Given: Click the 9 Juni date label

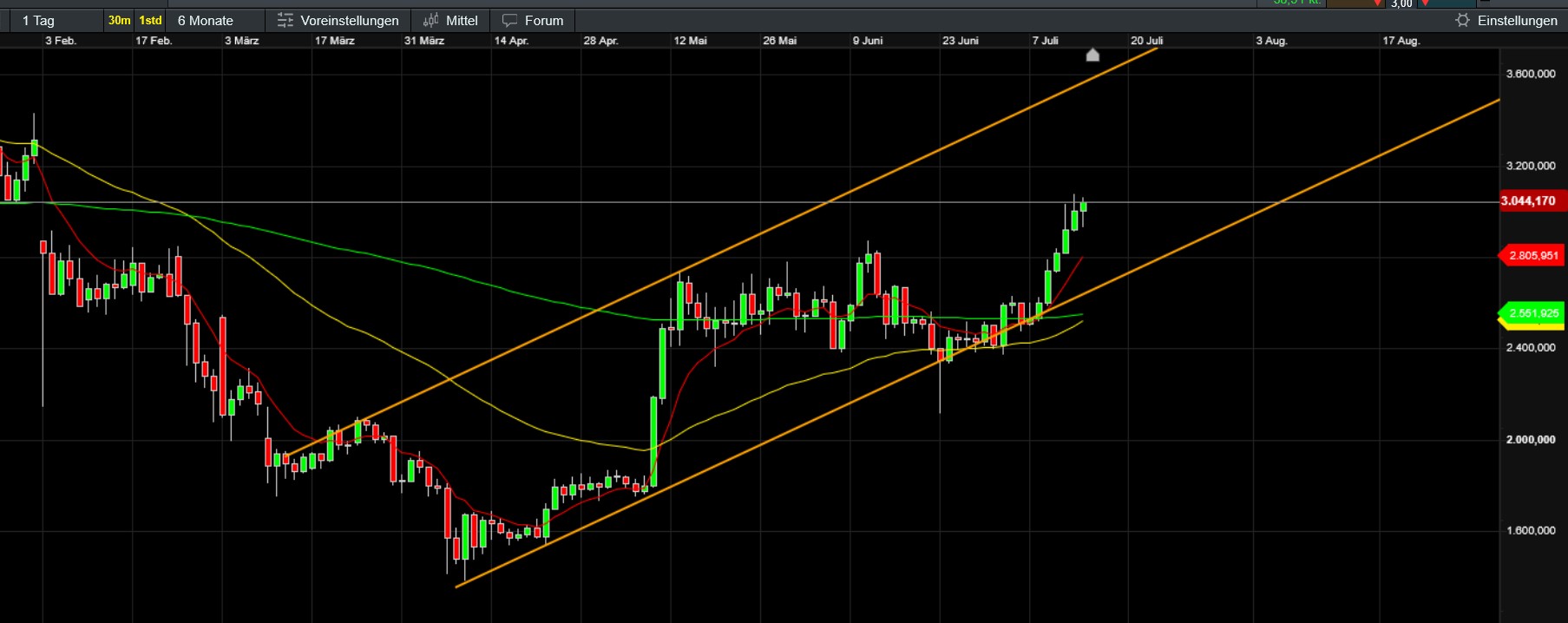Looking at the screenshot, I should click(868, 41).
